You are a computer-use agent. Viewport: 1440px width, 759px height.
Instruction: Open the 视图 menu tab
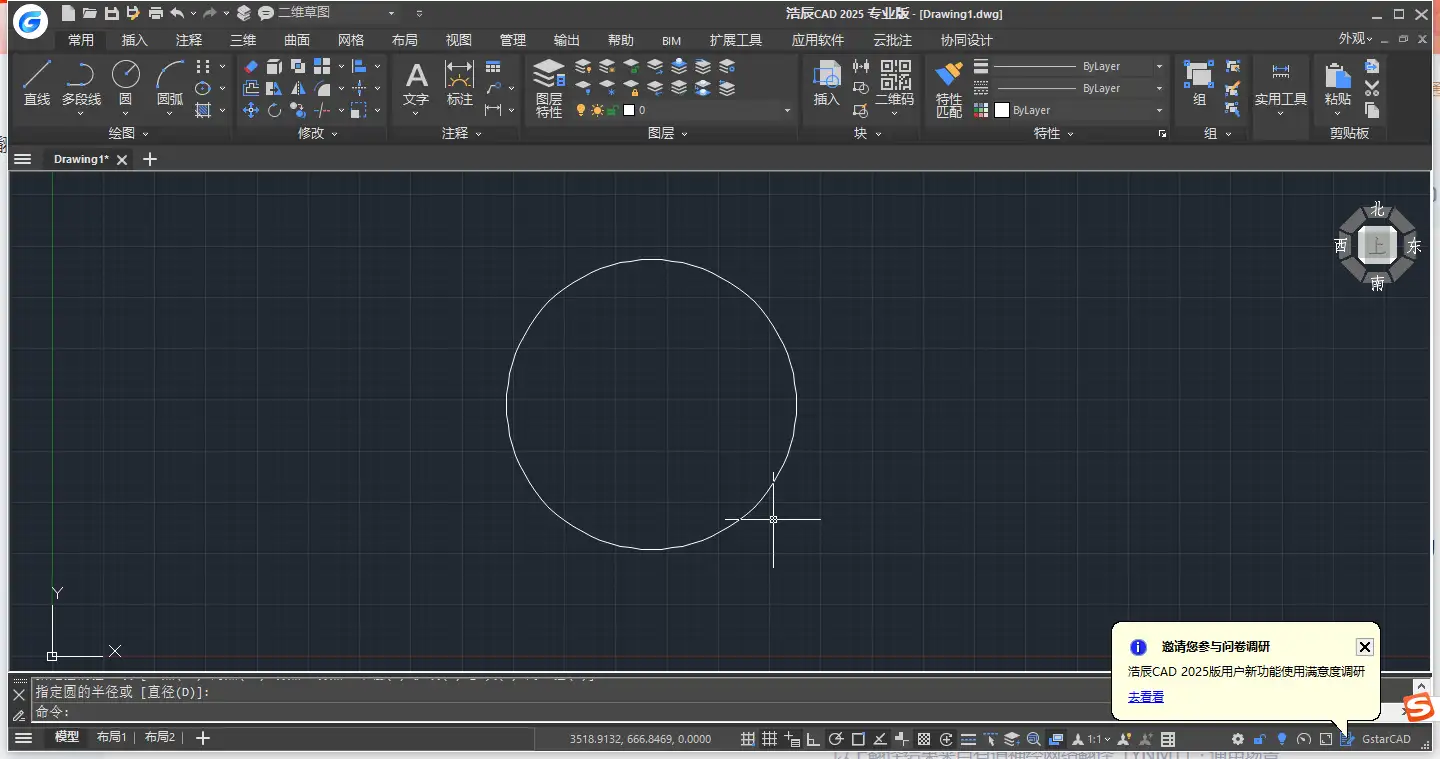458,40
